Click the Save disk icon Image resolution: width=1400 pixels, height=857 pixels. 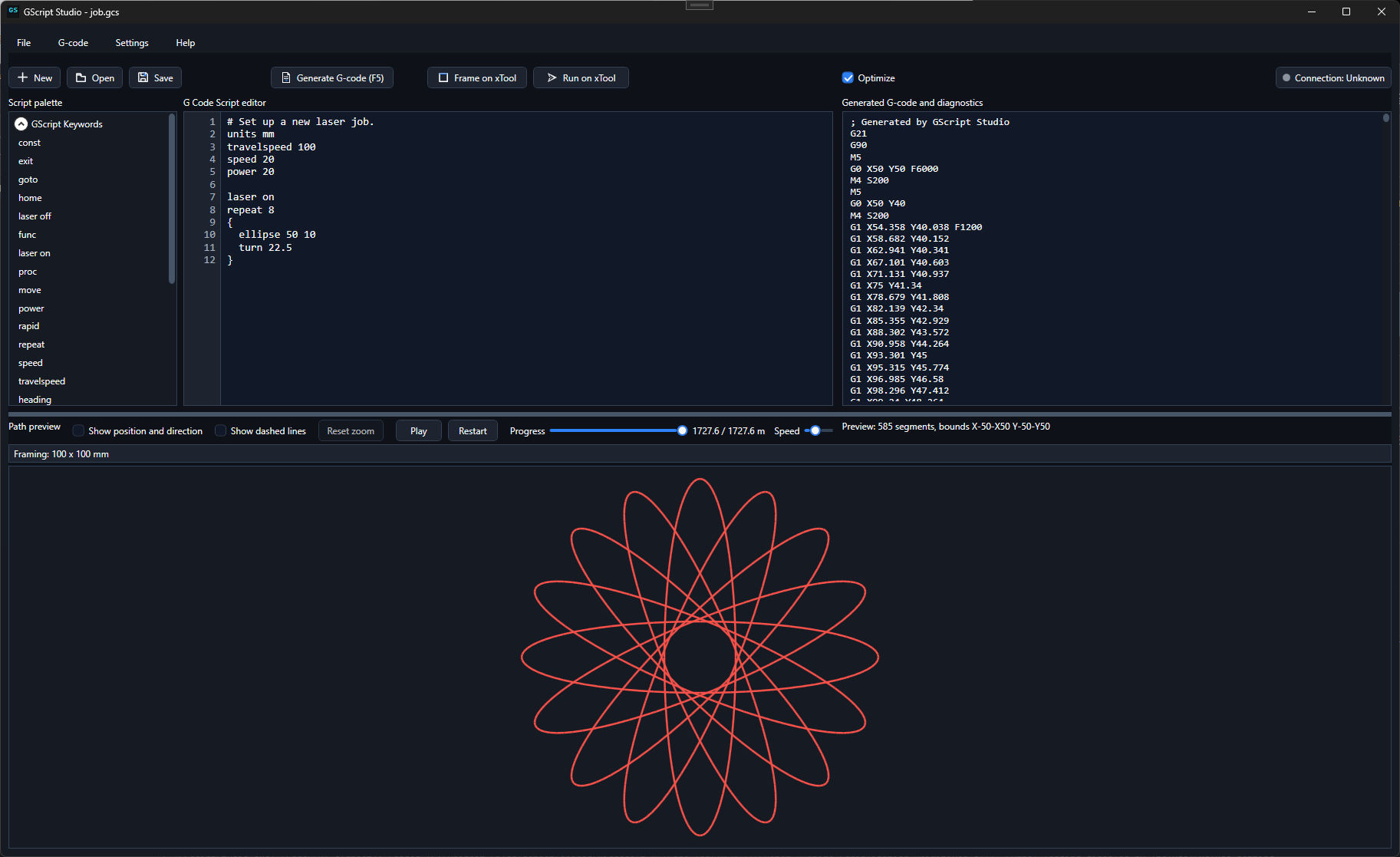point(143,77)
